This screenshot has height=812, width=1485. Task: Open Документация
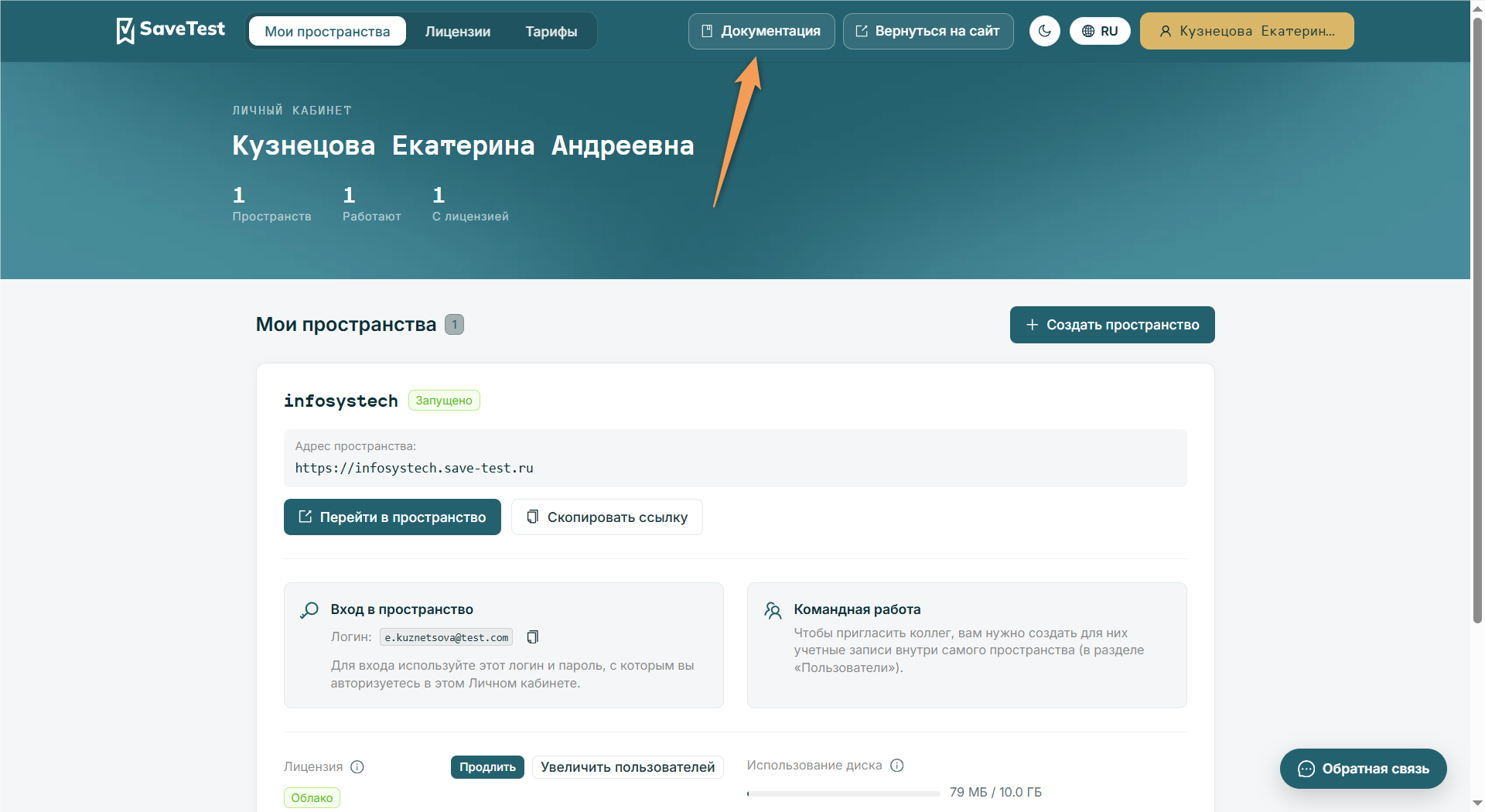pyautogui.click(x=761, y=31)
